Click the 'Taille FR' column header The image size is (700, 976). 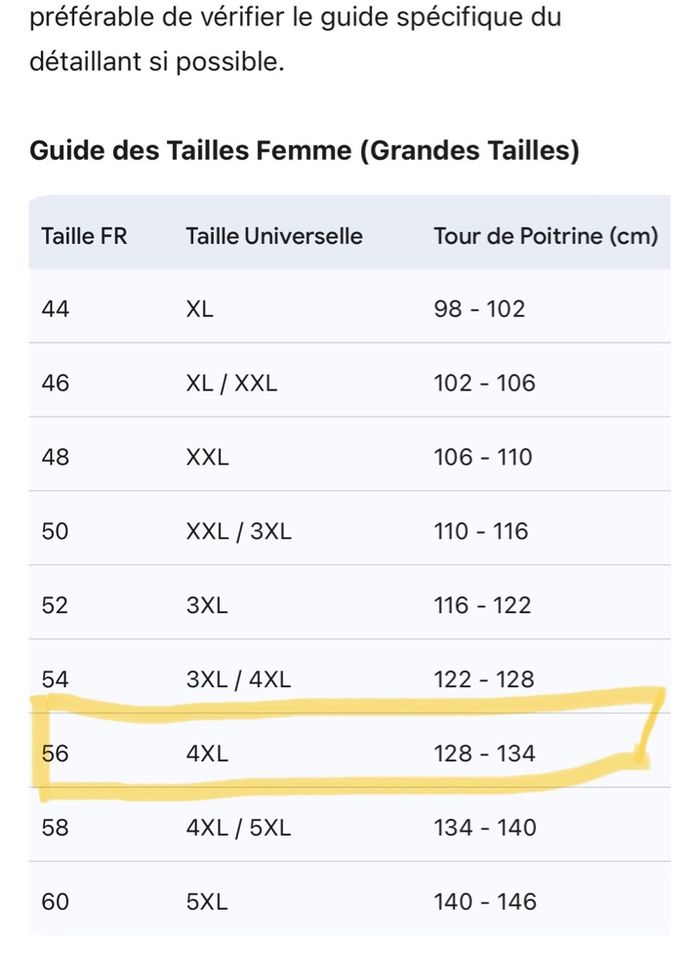point(85,237)
